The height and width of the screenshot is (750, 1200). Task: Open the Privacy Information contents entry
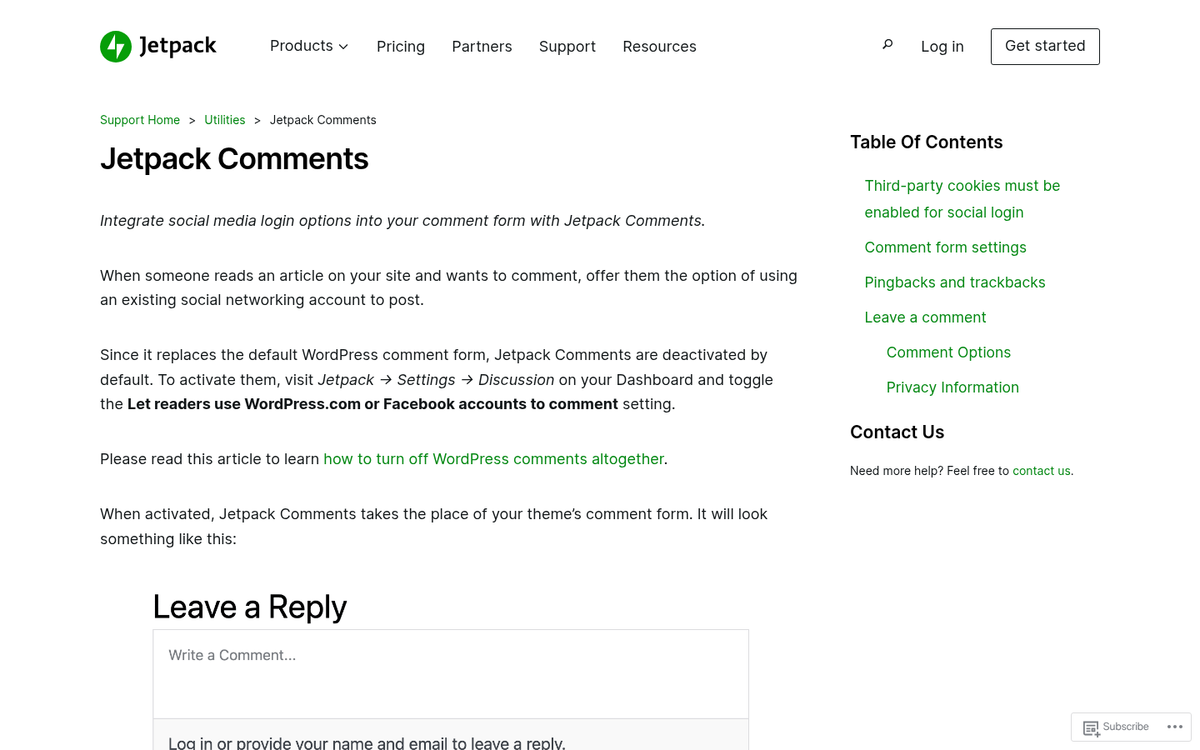click(952, 387)
